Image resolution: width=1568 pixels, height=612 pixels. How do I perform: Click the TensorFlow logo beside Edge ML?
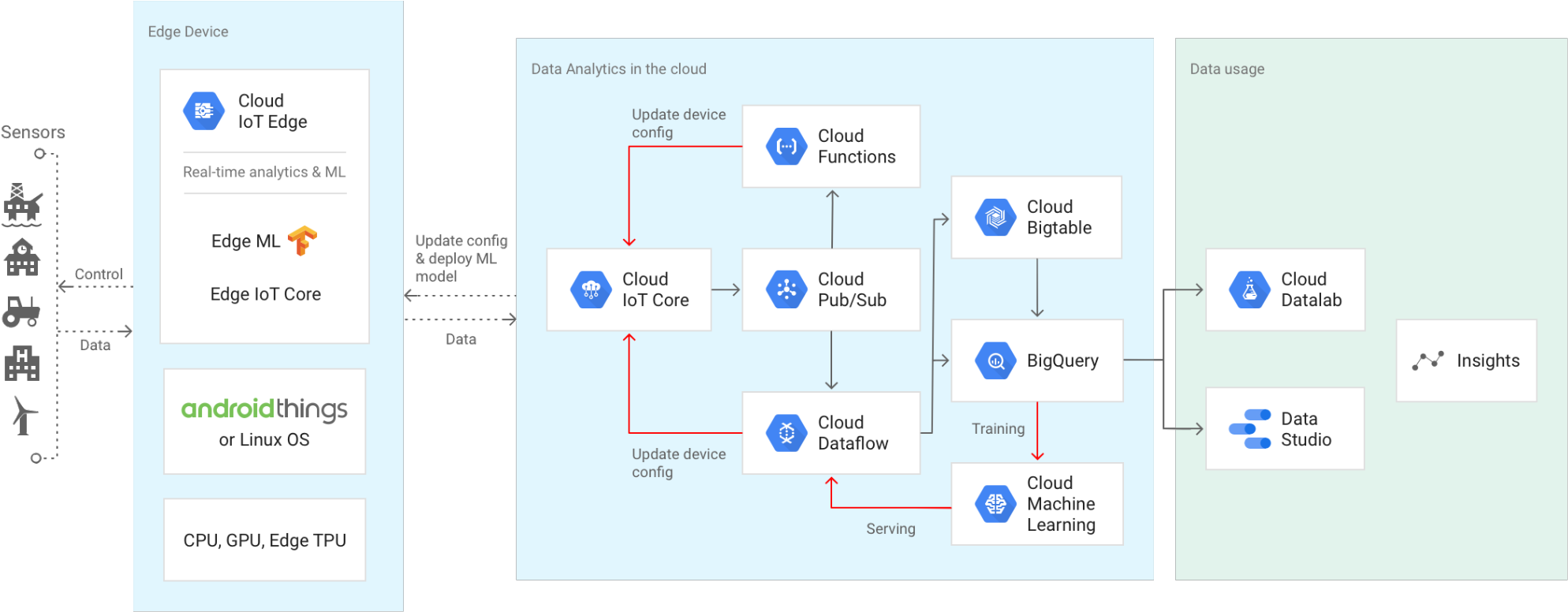click(x=302, y=241)
